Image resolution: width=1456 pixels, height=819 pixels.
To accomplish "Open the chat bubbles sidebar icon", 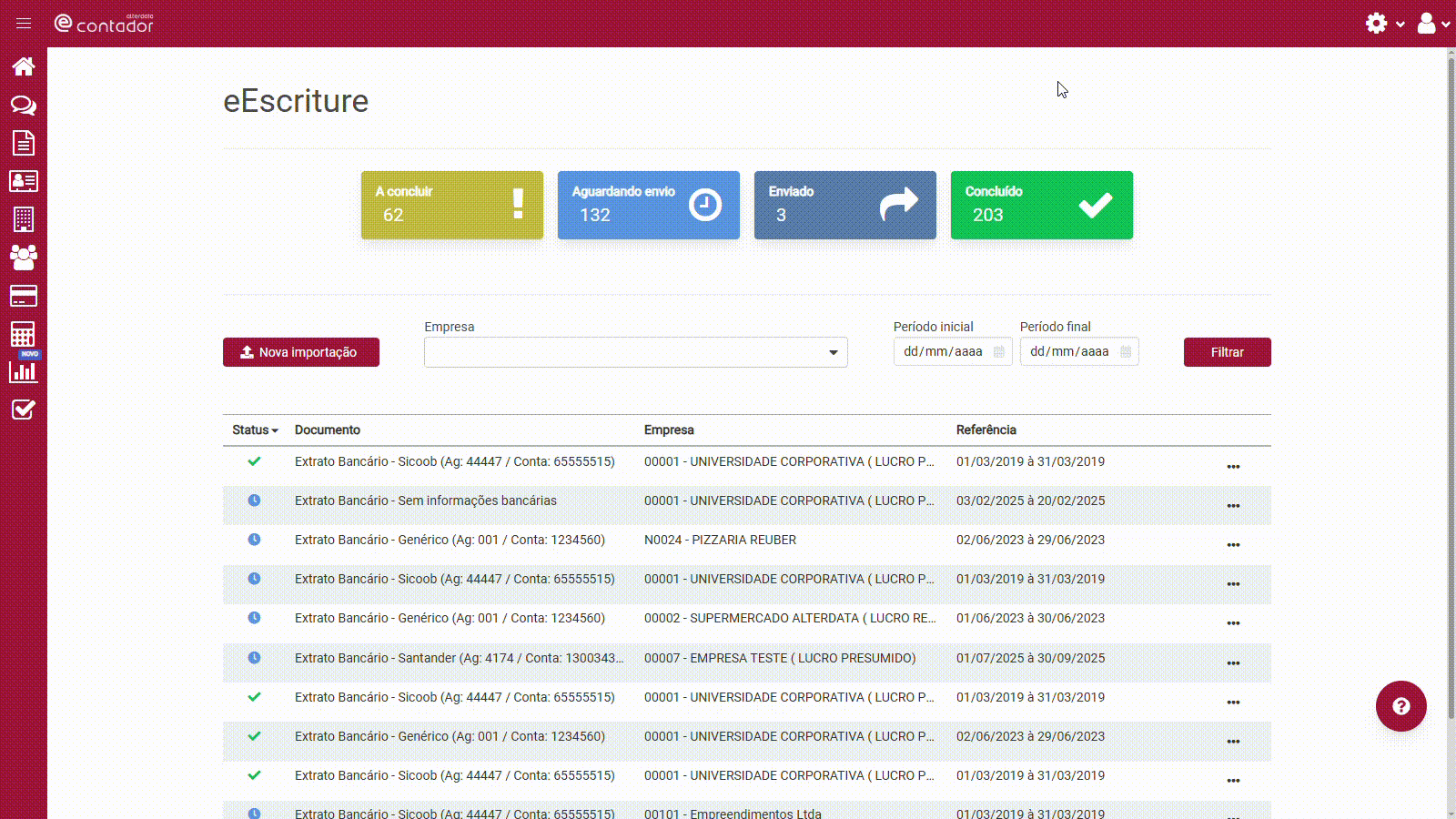I will tap(24, 106).
